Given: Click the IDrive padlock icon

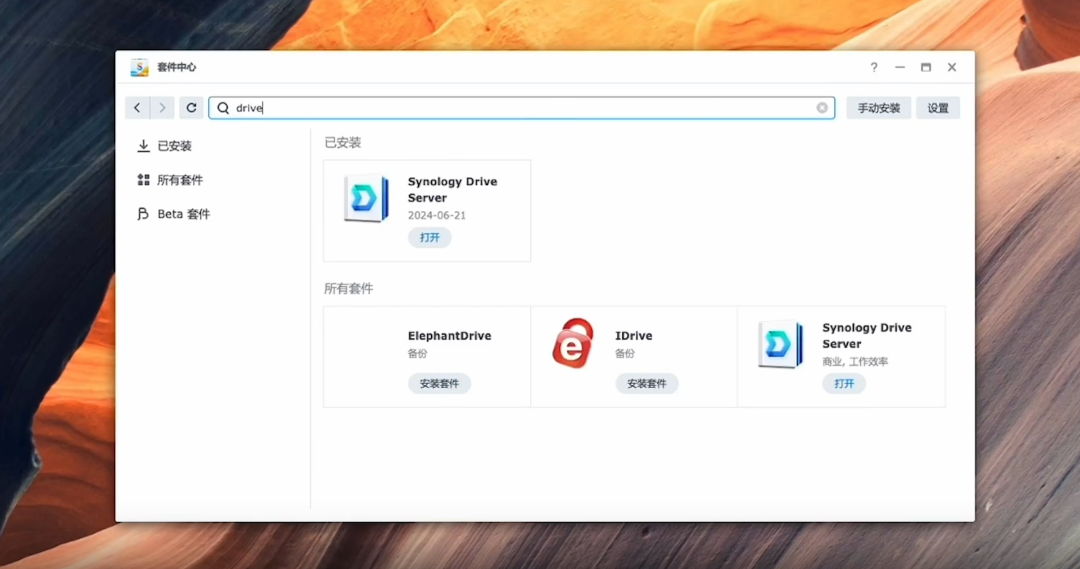Looking at the screenshot, I should [573, 343].
